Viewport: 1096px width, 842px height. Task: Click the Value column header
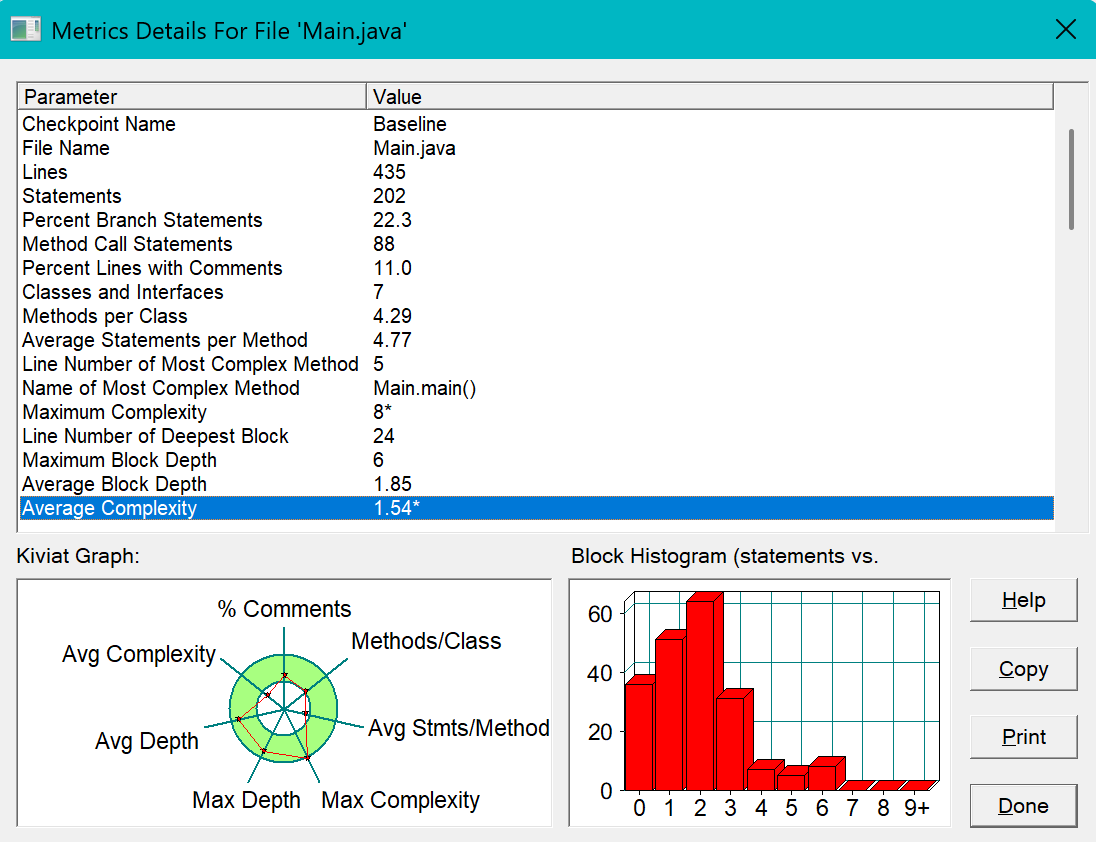[709, 96]
